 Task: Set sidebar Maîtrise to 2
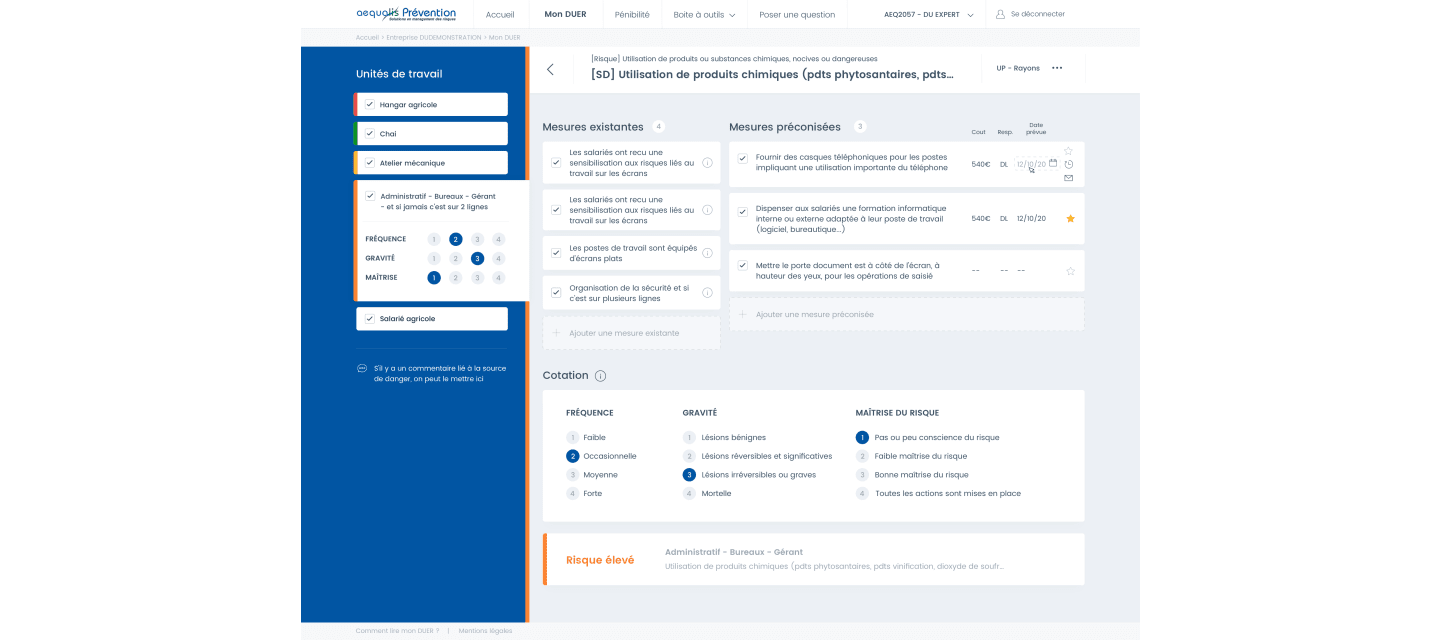[455, 277]
